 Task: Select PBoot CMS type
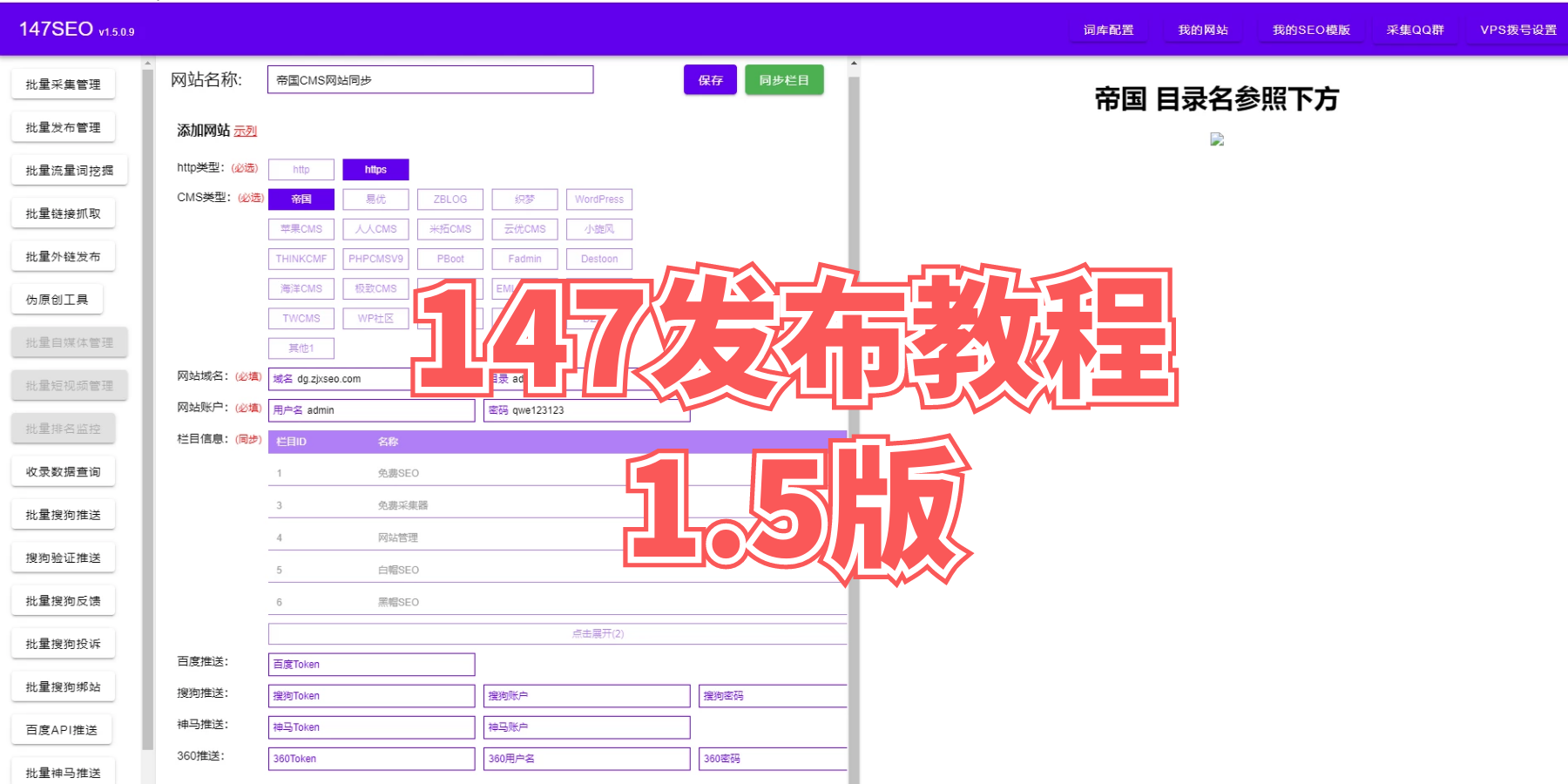(x=450, y=259)
